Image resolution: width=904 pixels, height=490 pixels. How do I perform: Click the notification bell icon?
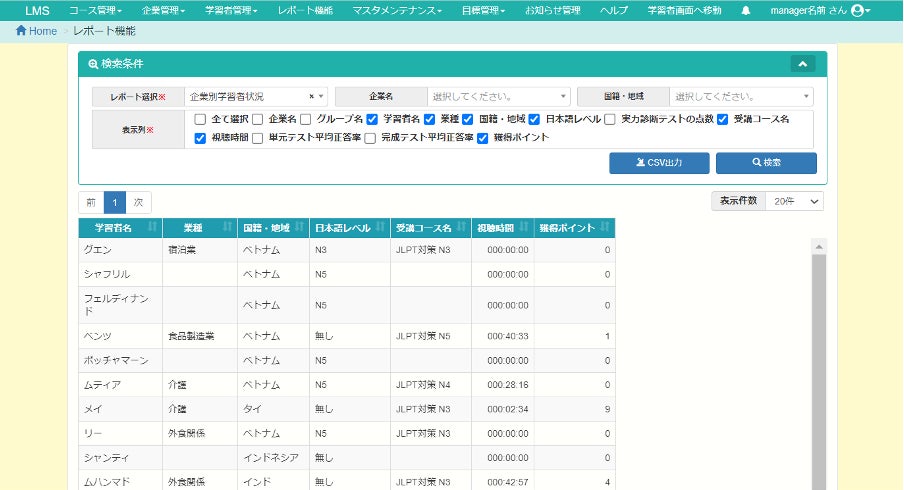[746, 10]
